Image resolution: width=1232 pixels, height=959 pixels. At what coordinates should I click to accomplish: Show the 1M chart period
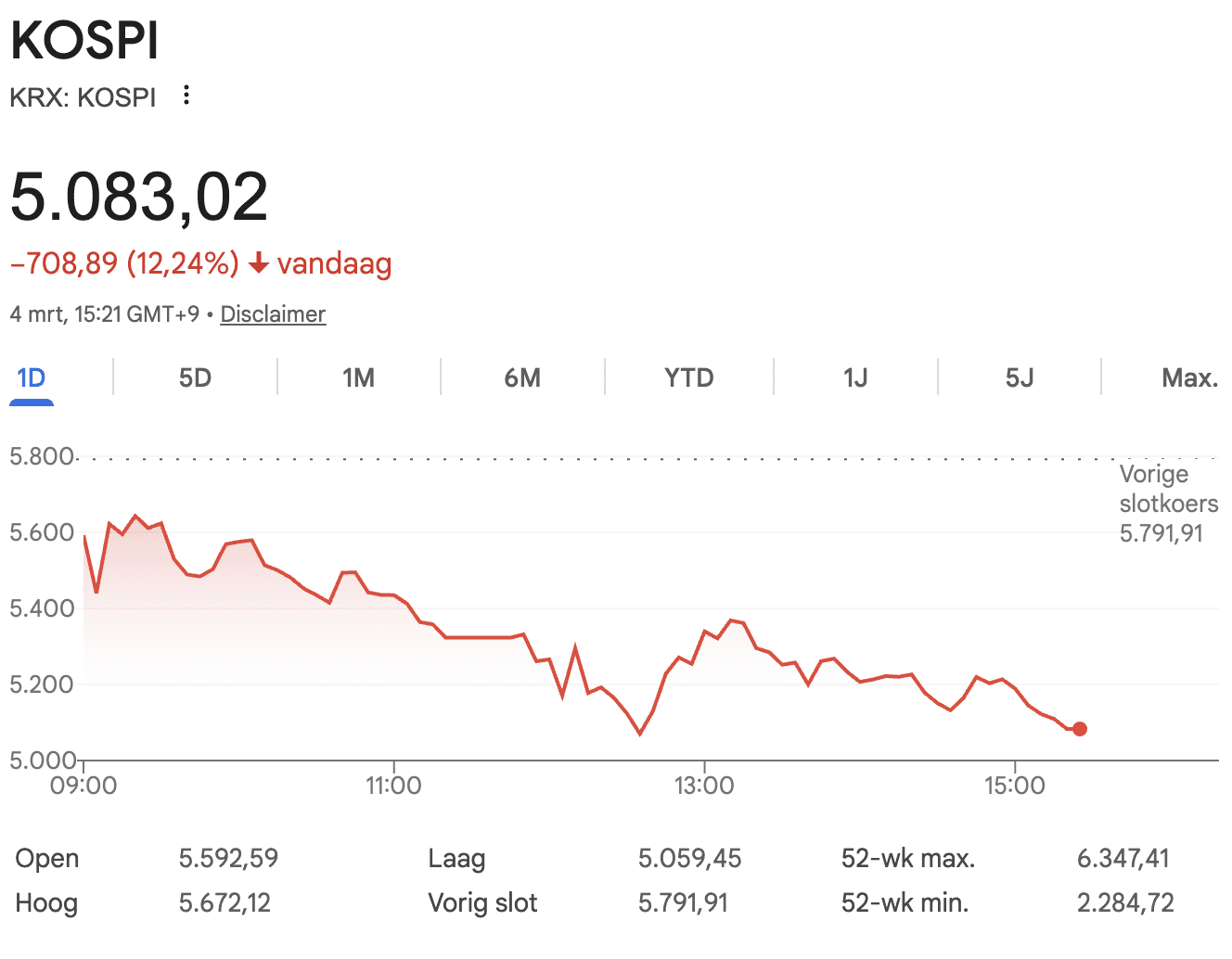[358, 378]
